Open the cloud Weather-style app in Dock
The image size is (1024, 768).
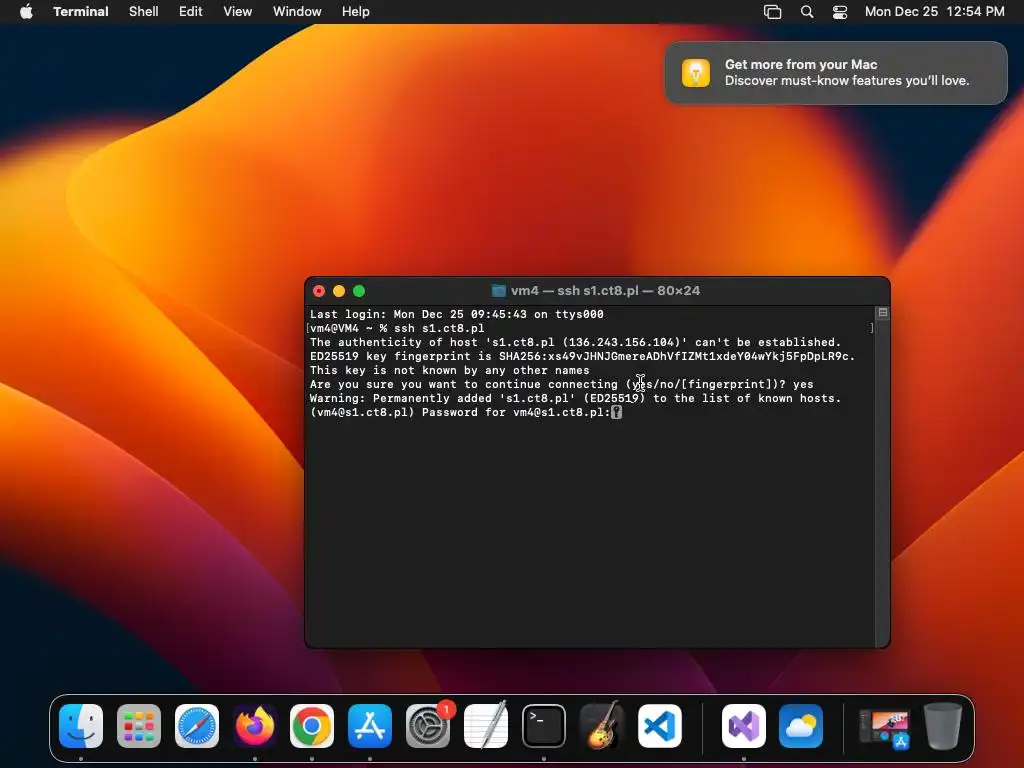click(801, 726)
